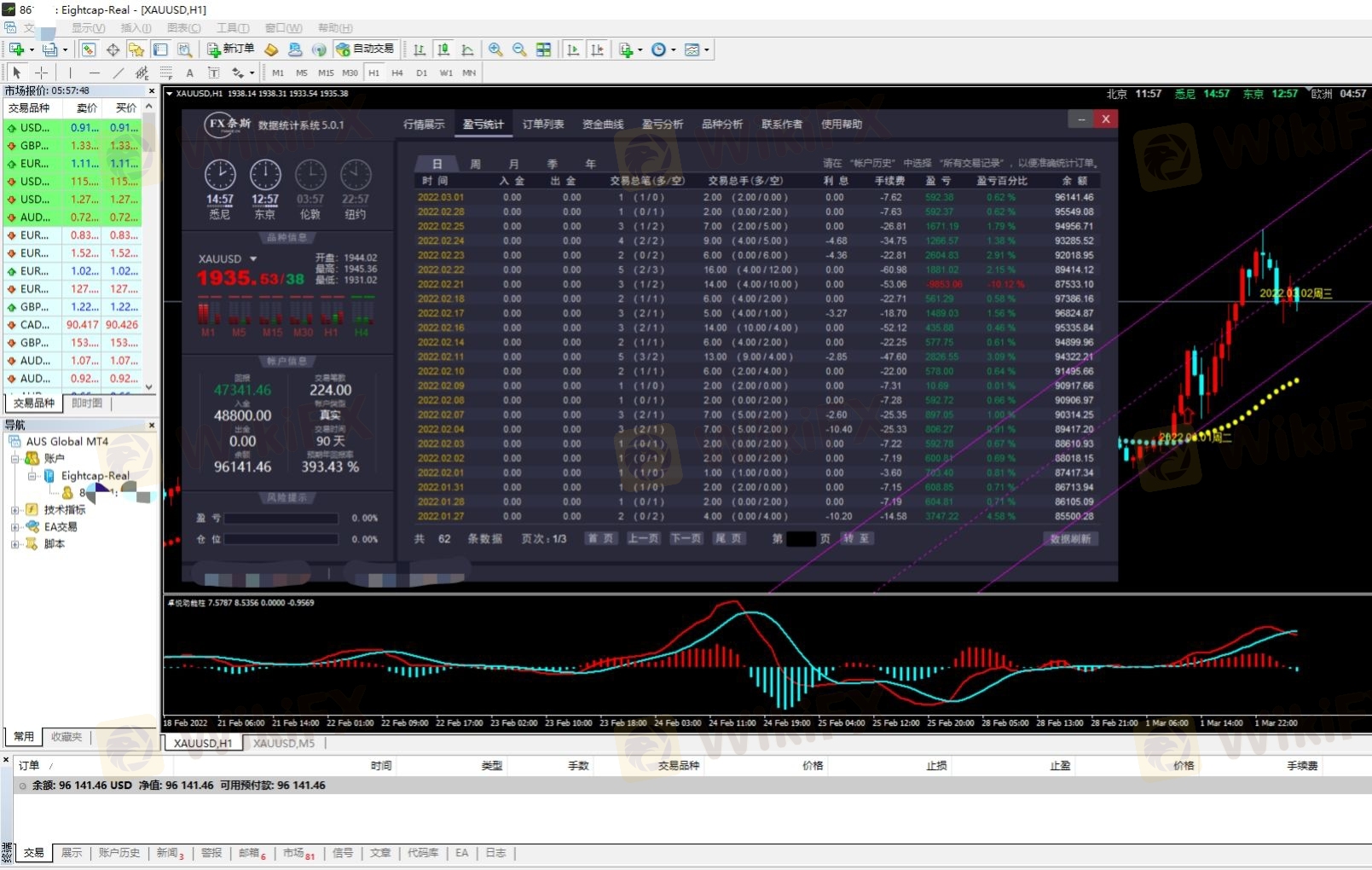Click the zoom out magnifier icon
This screenshot has height=870, width=1372.
click(x=518, y=50)
